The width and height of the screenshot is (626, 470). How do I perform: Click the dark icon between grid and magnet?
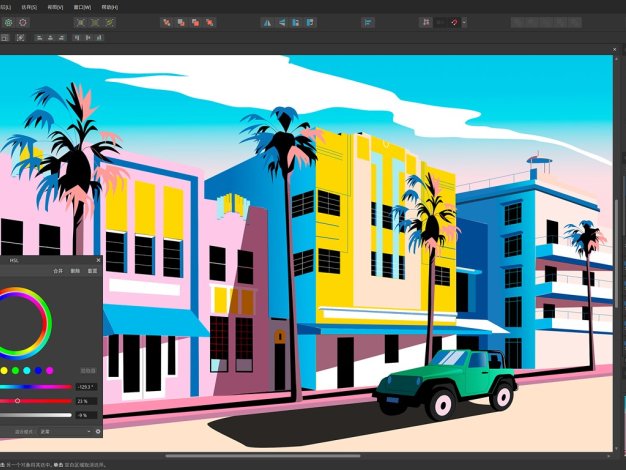click(x=440, y=22)
